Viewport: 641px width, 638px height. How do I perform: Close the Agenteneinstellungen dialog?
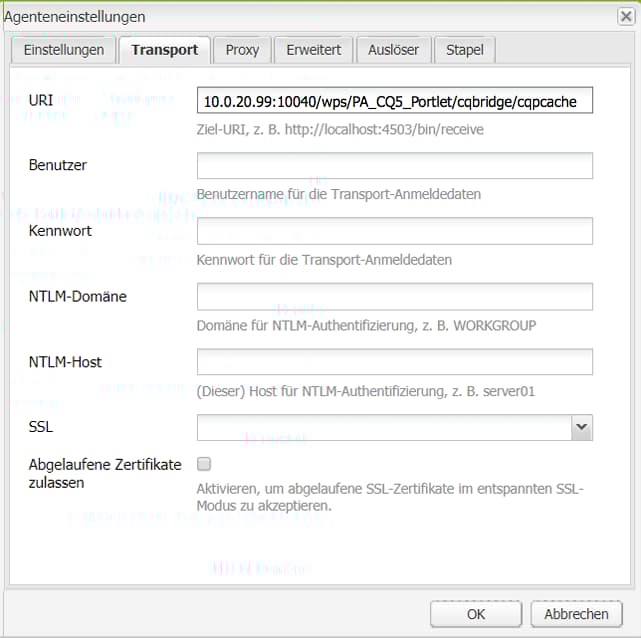tap(626, 17)
